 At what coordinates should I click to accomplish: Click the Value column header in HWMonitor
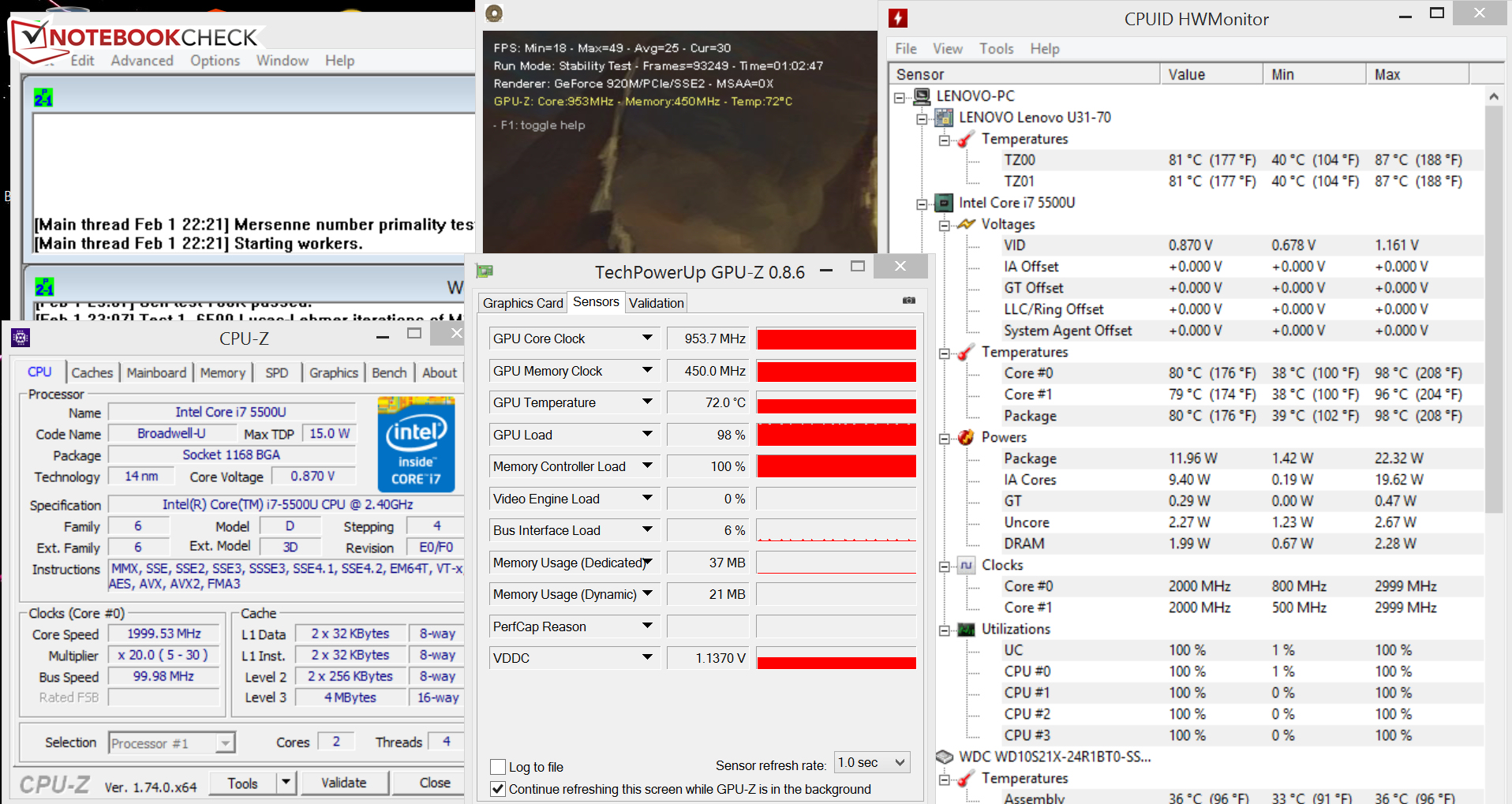coord(1211,74)
